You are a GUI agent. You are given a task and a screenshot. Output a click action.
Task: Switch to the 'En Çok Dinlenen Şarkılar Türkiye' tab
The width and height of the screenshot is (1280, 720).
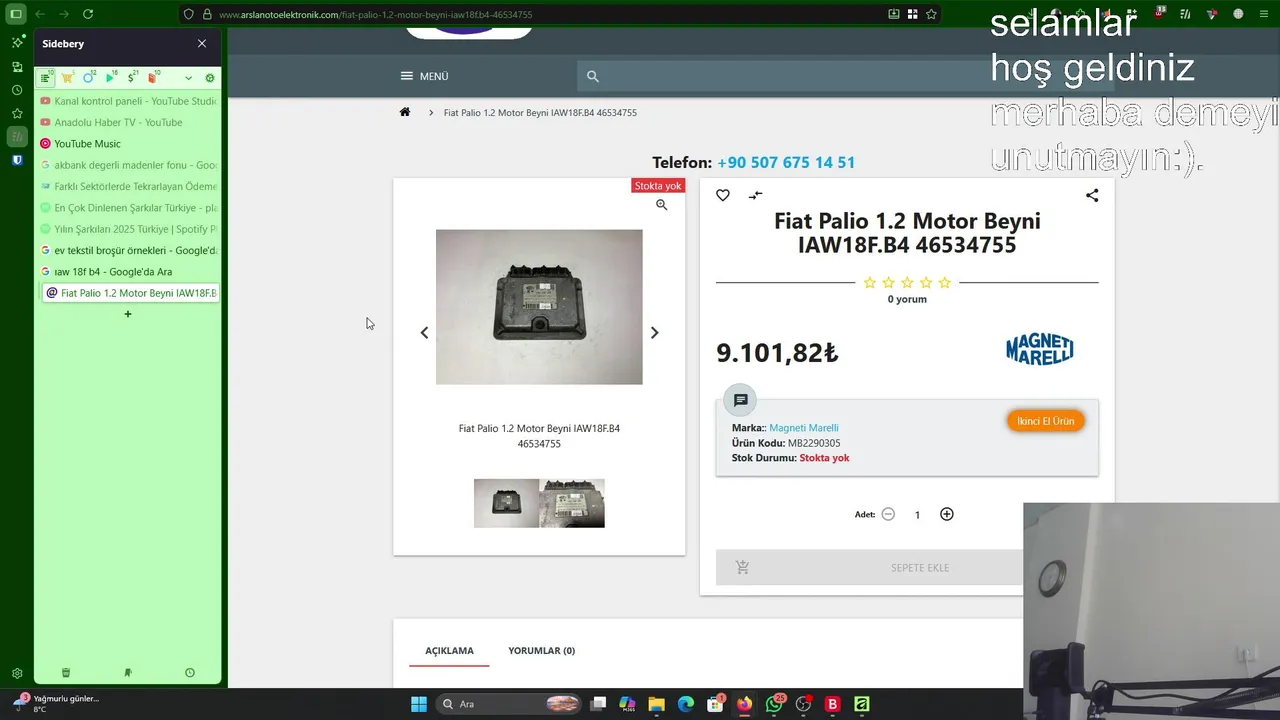(x=127, y=208)
